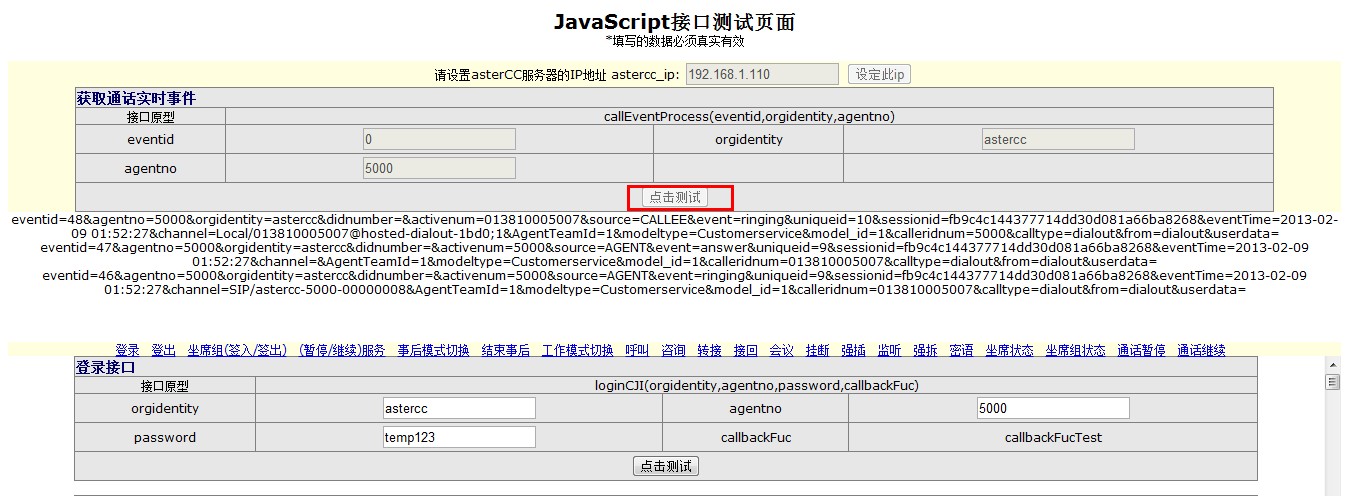The width and height of the screenshot is (1348, 496).
Task: Select the 转接 link
Action: coord(709,350)
